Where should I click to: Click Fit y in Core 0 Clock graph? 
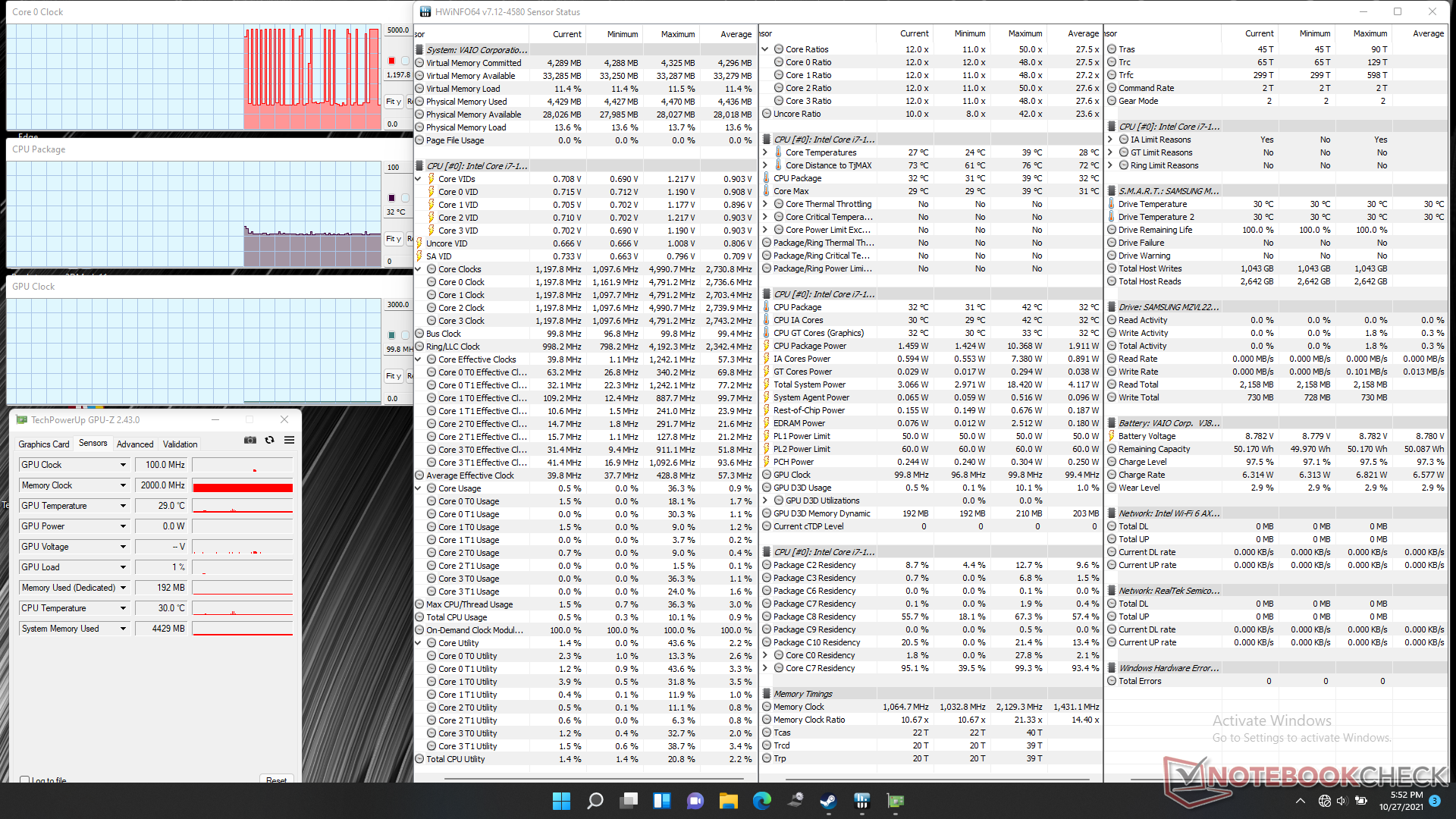click(x=394, y=102)
